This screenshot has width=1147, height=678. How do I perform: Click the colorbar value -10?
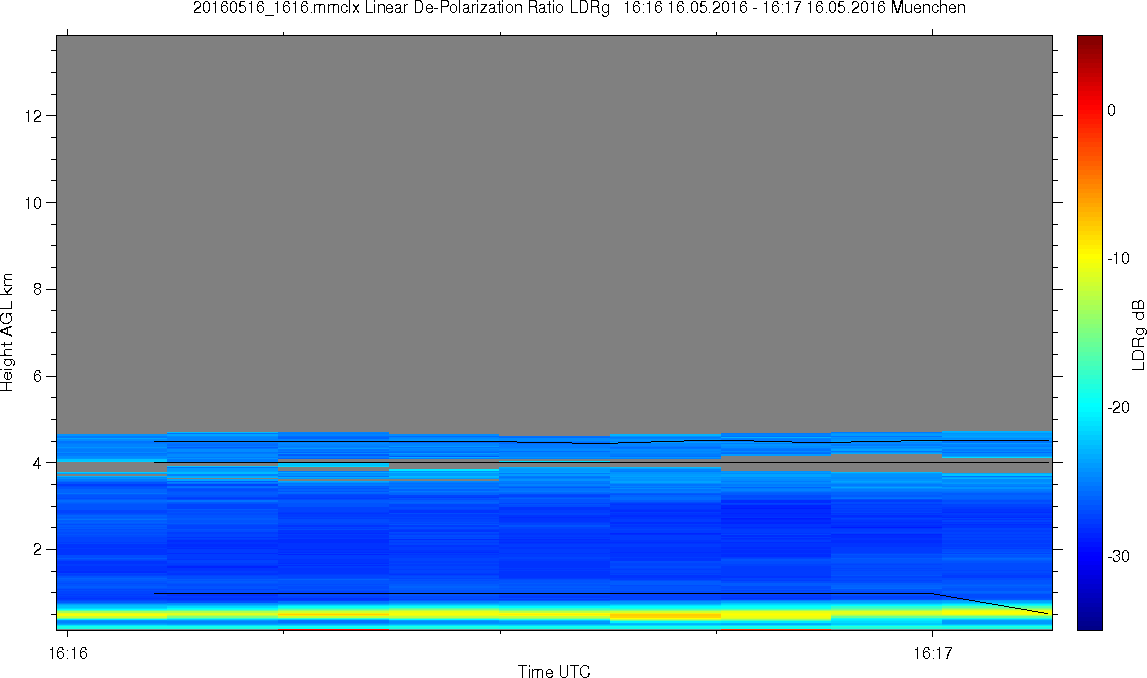pyautogui.click(x=1118, y=258)
